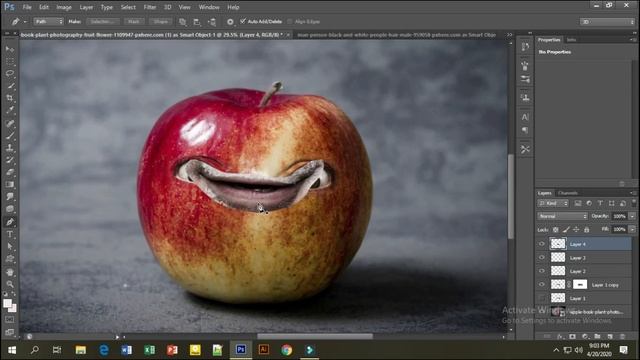Lock all for the selected layer

587,230
